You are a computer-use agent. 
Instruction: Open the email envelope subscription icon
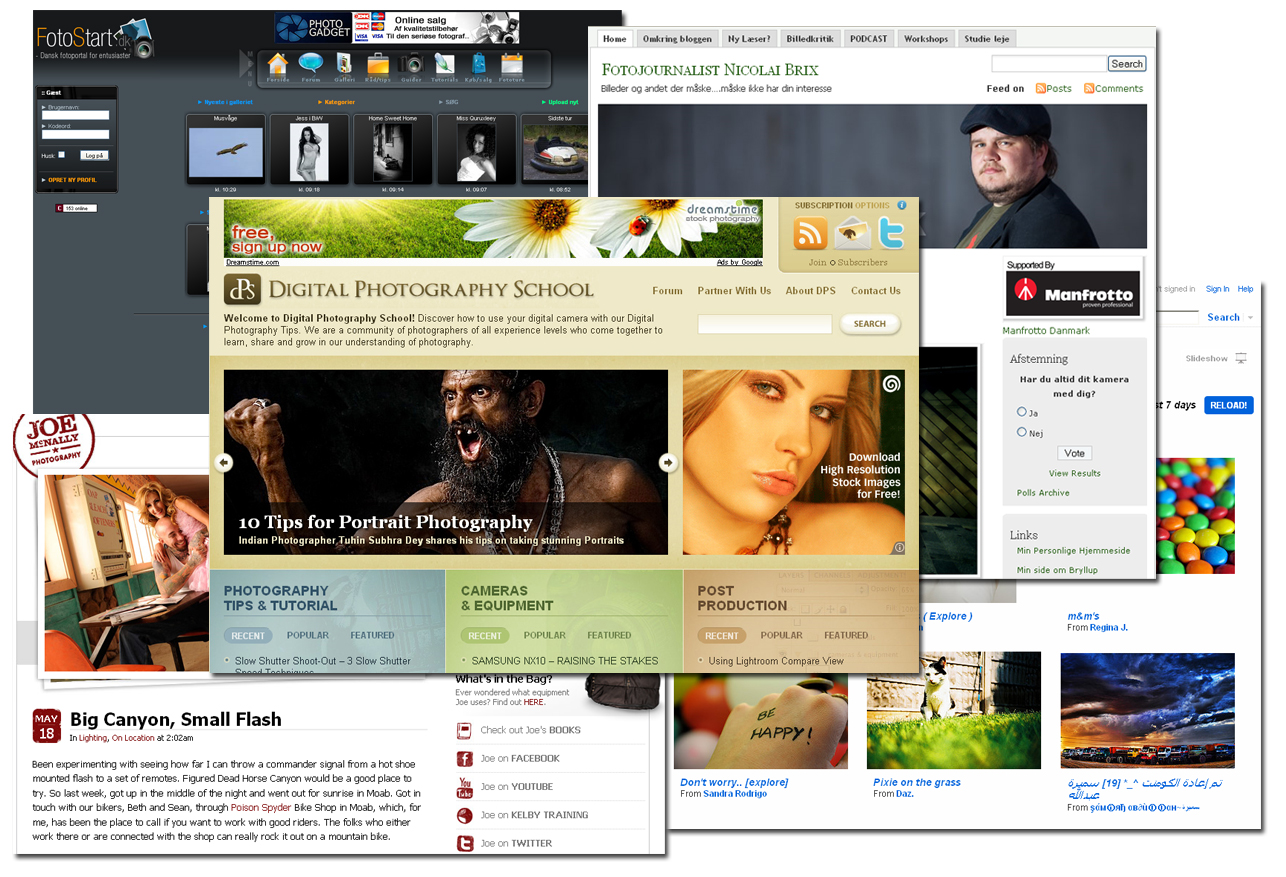pos(852,232)
